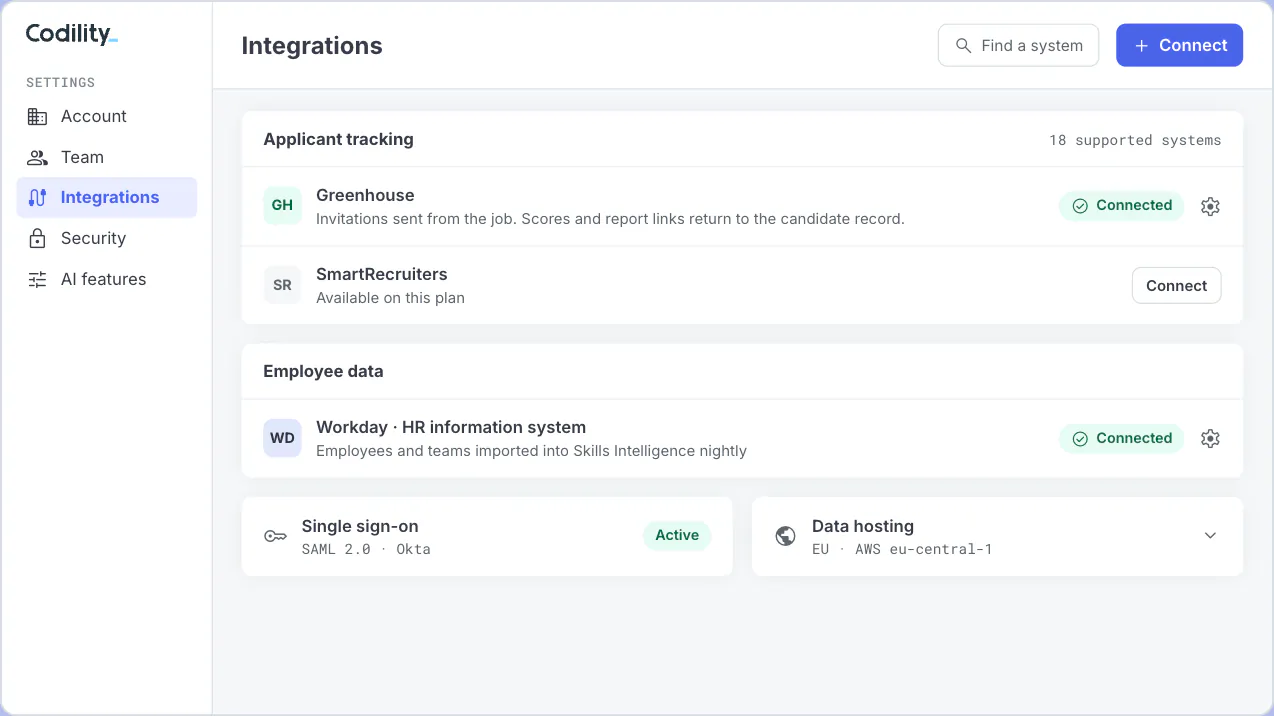Viewport: 1274px width, 716px height.
Task: Click the Greenhouse description about invitations
Action: (610, 218)
